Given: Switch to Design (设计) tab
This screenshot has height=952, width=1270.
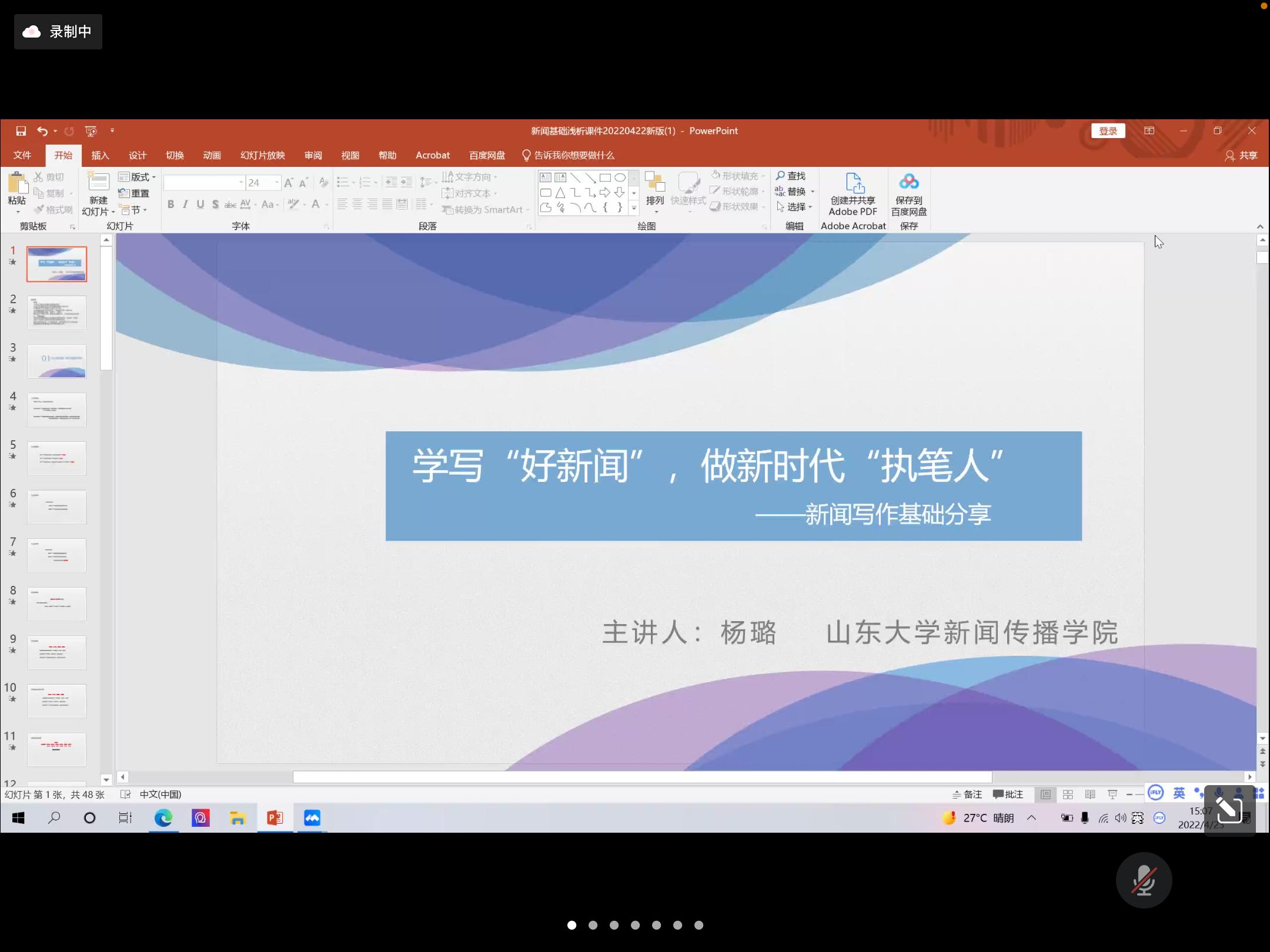Looking at the screenshot, I should [x=138, y=155].
